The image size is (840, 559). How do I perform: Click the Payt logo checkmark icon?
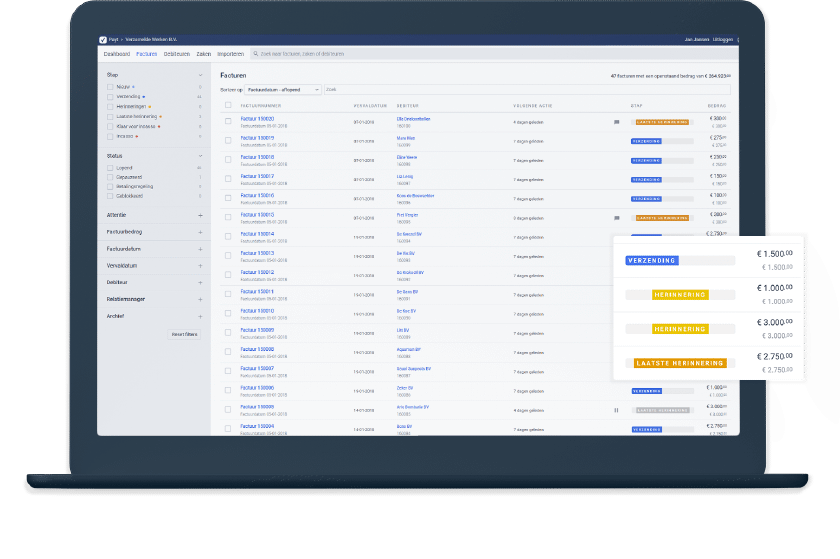(103, 40)
